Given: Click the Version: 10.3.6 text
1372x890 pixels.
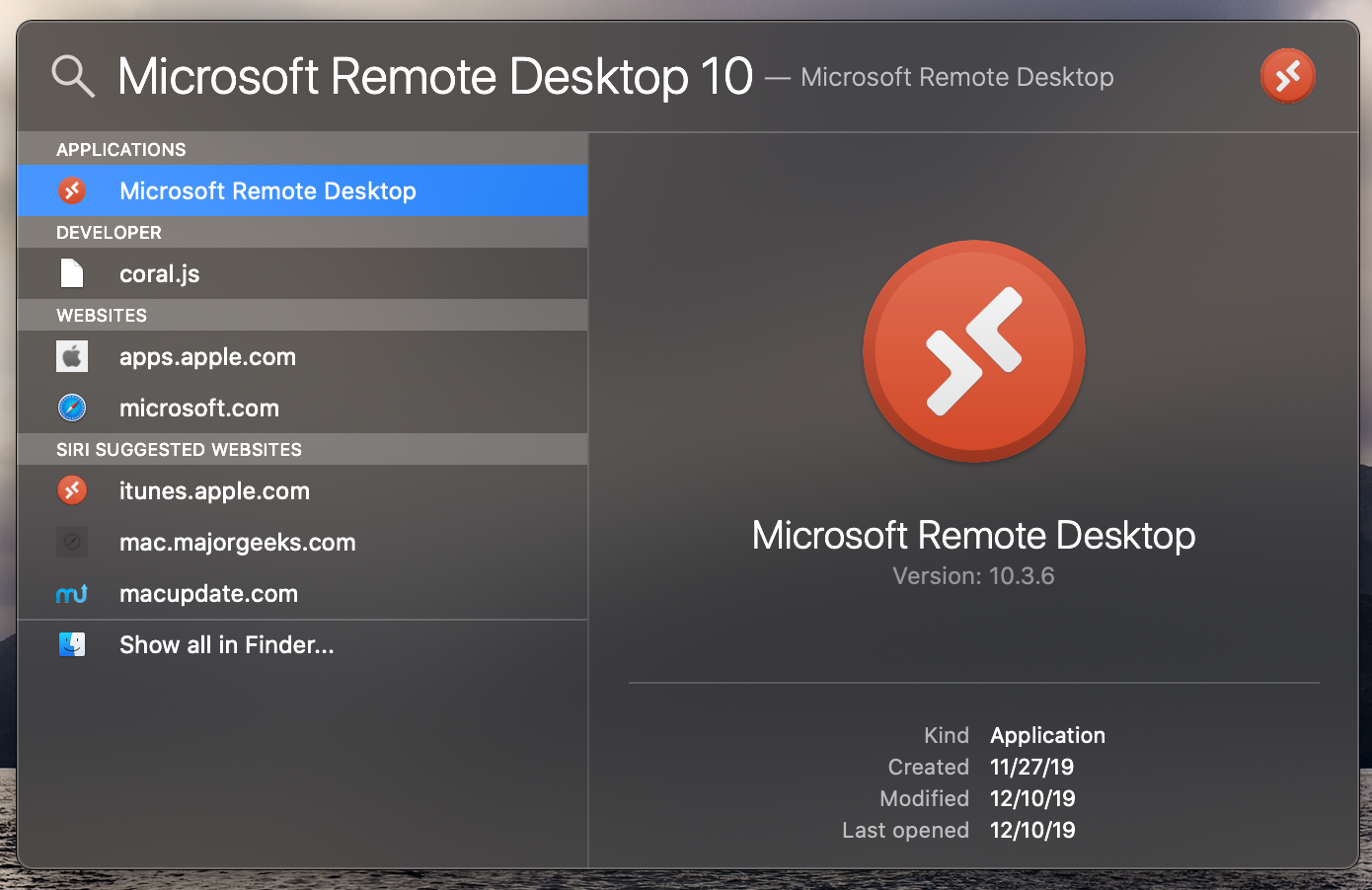Looking at the screenshot, I should [x=973, y=575].
